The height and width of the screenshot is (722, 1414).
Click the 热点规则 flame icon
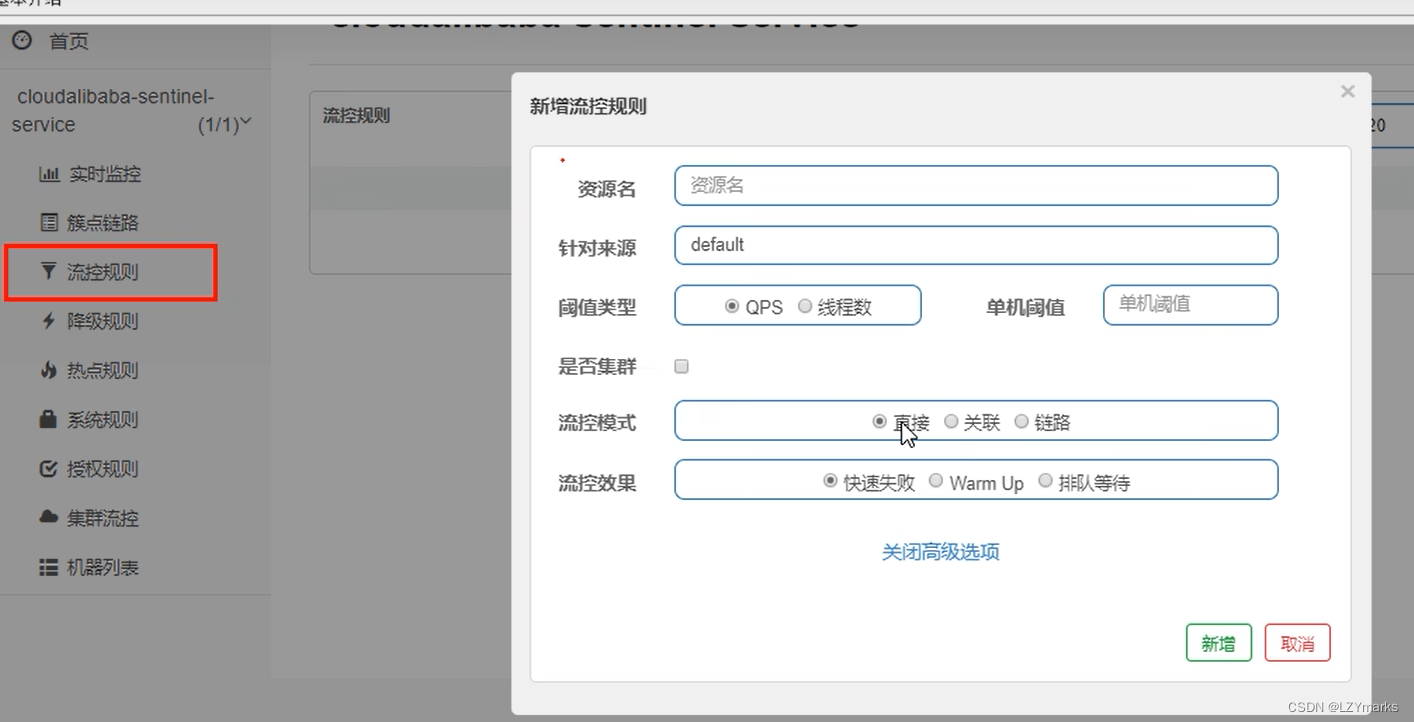point(48,370)
